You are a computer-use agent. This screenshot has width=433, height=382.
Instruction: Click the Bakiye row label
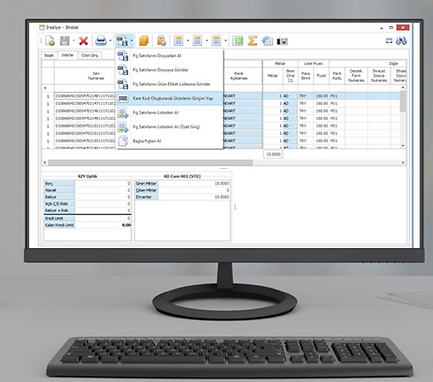coord(59,197)
